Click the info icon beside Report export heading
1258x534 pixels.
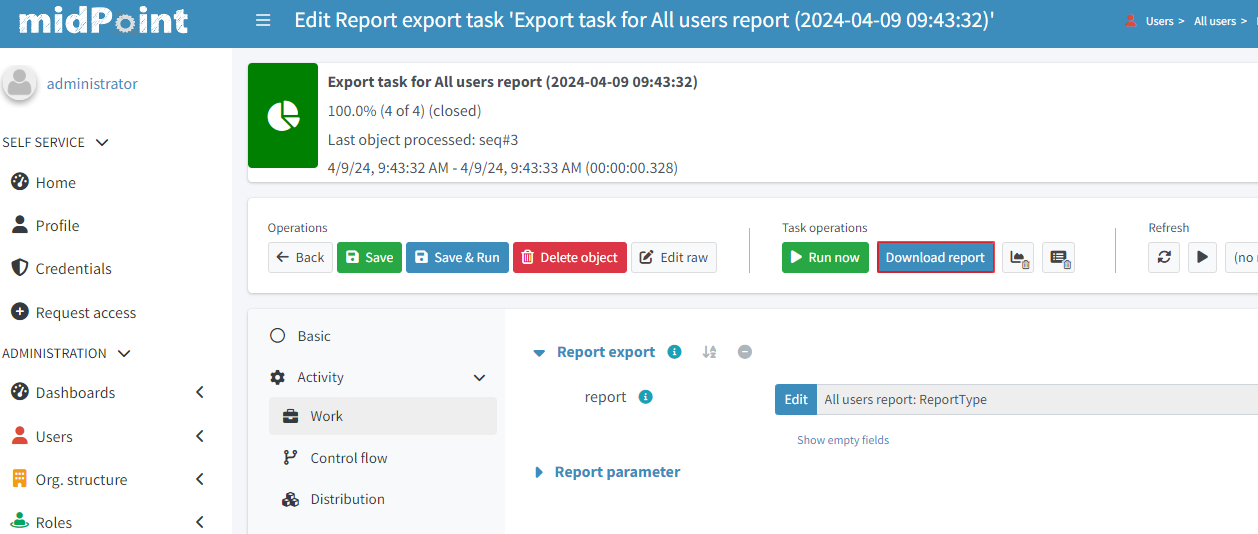(x=674, y=352)
